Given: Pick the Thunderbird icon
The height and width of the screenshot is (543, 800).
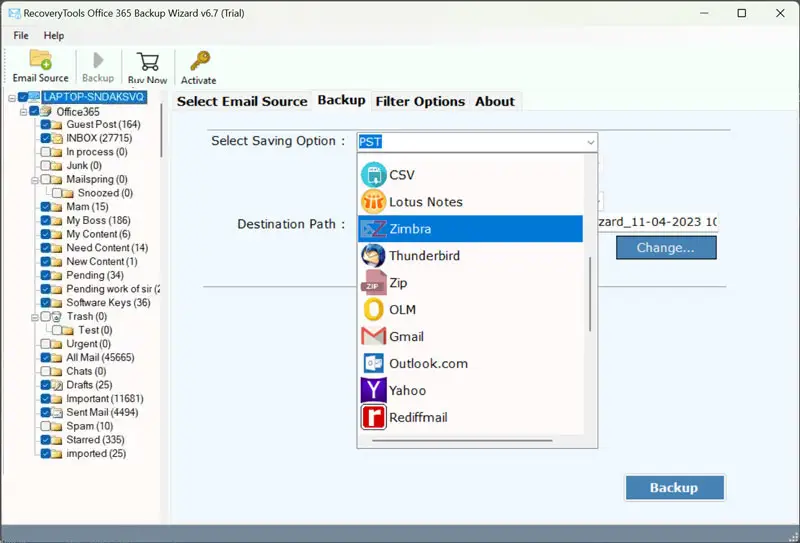Looking at the screenshot, I should [x=373, y=256].
